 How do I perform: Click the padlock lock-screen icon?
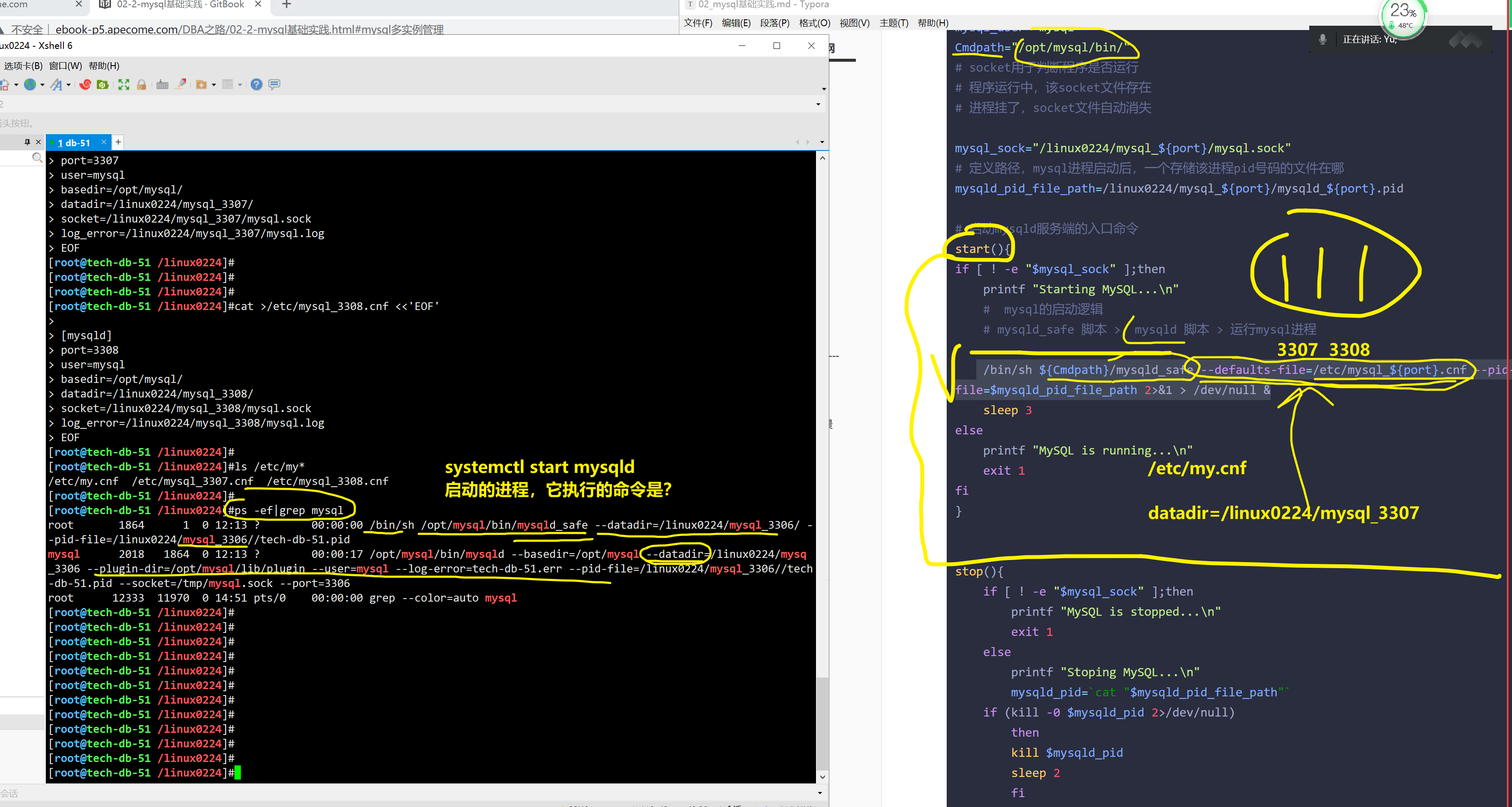click(141, 84)
